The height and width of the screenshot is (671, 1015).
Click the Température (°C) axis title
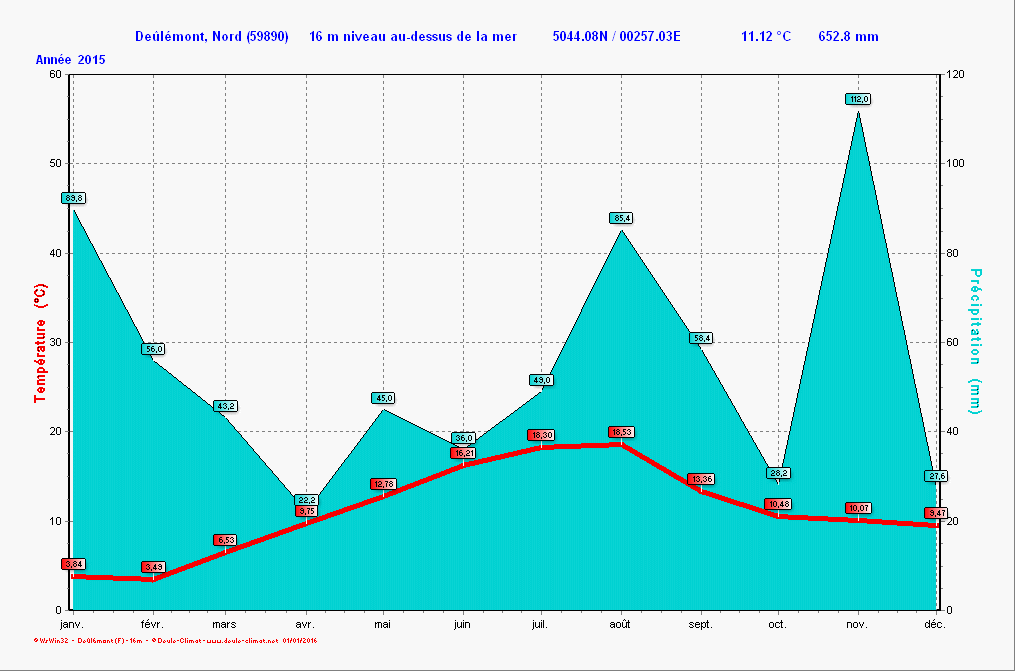pyautogui.click(x=40, y=342)
